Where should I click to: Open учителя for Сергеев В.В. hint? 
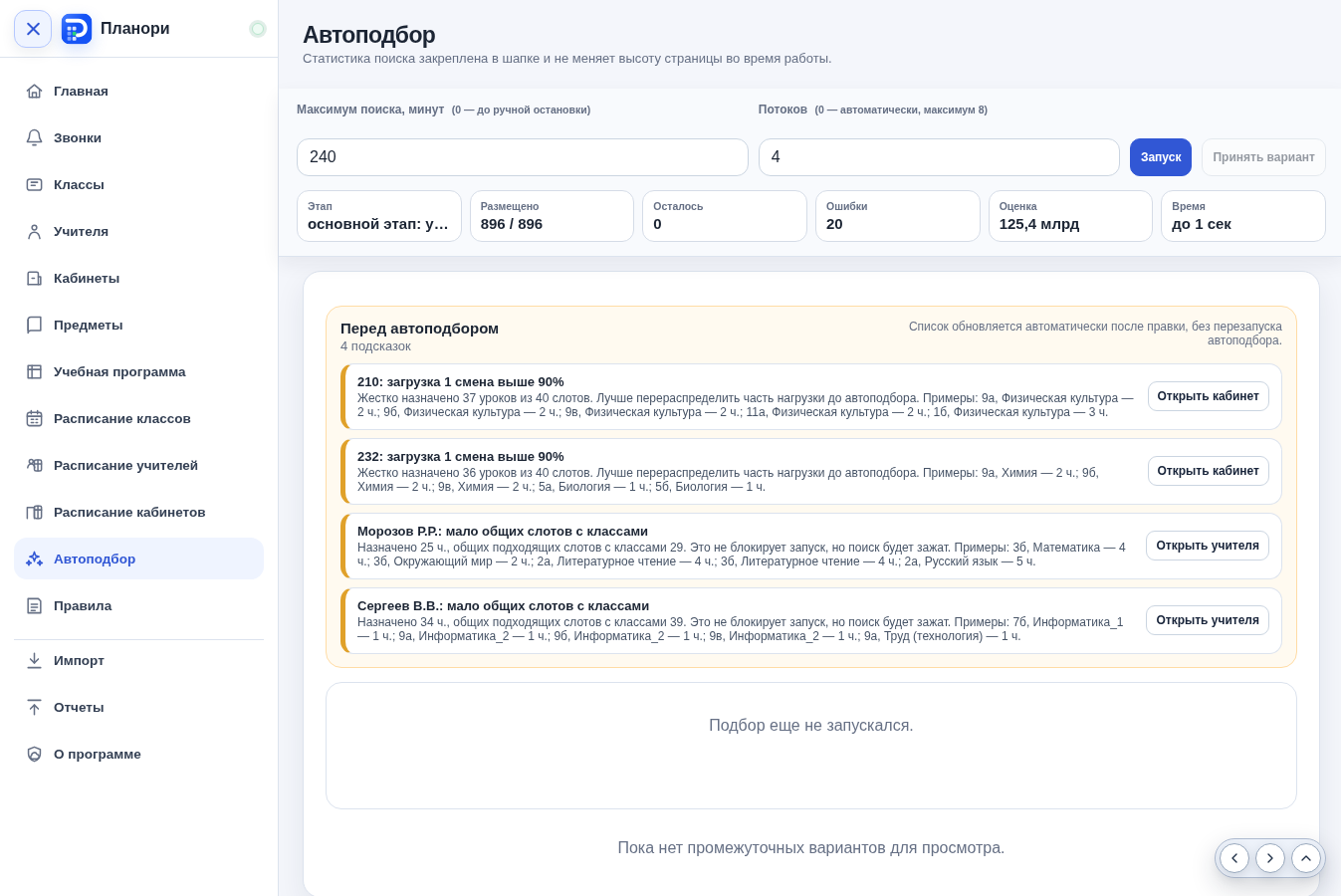1208,620
